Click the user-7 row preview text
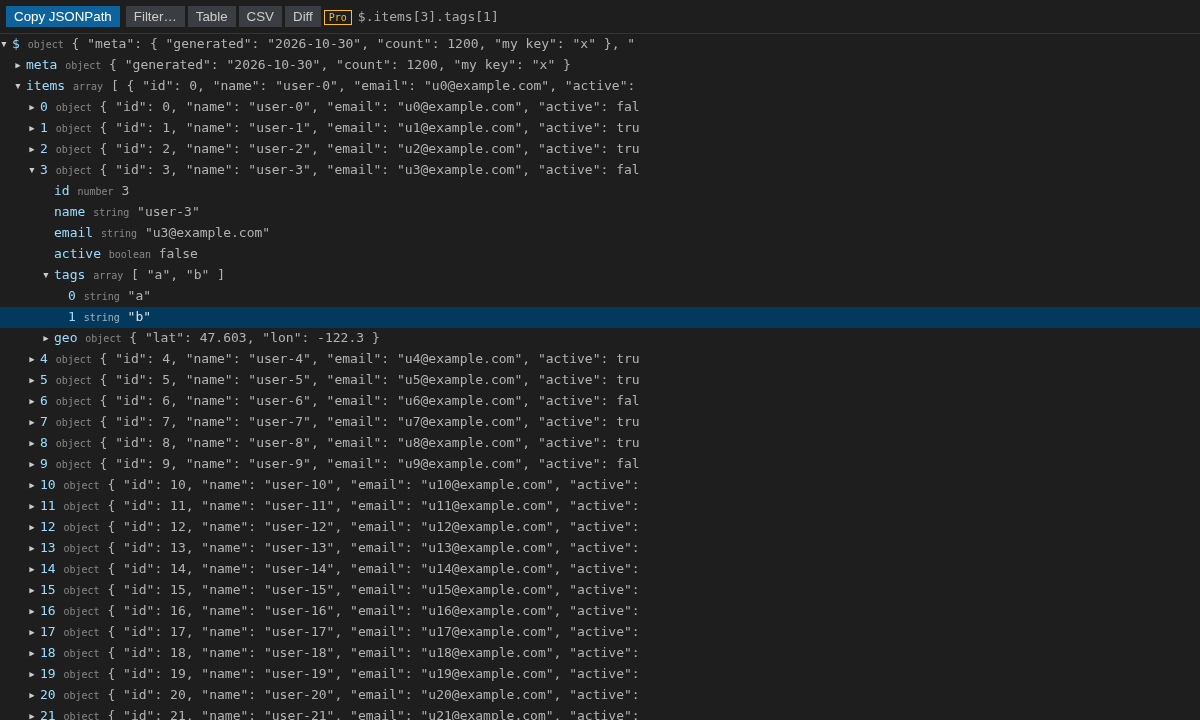The height and width of the screenshot is (720, 1200). [369, 422]
